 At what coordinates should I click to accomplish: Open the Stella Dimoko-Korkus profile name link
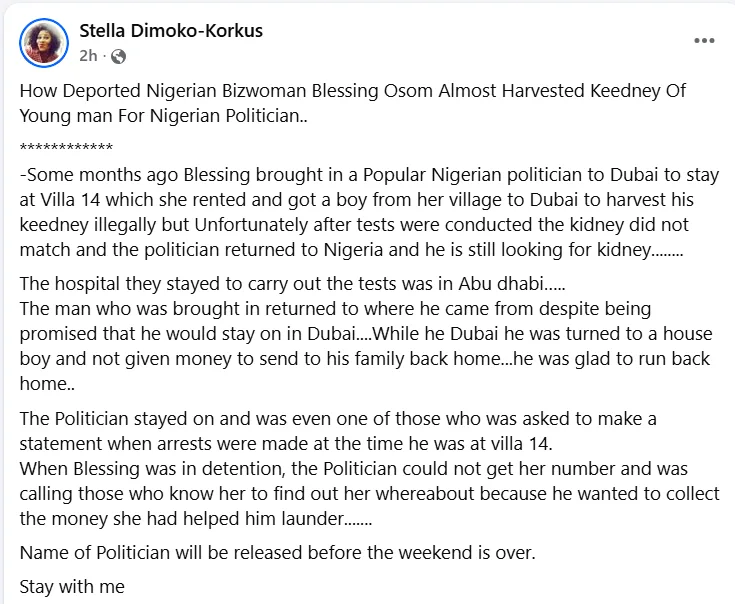170,30
